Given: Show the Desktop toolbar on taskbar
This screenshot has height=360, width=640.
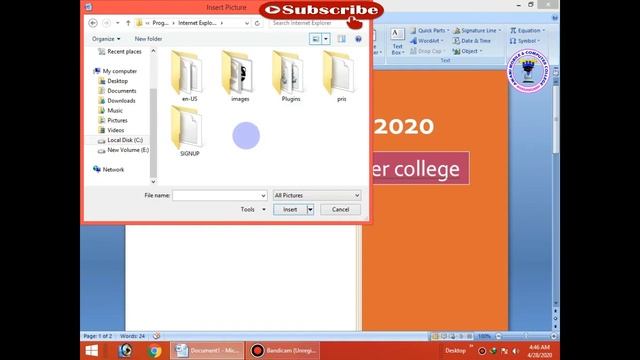Looking at the screenshot, I should [455, 351].
